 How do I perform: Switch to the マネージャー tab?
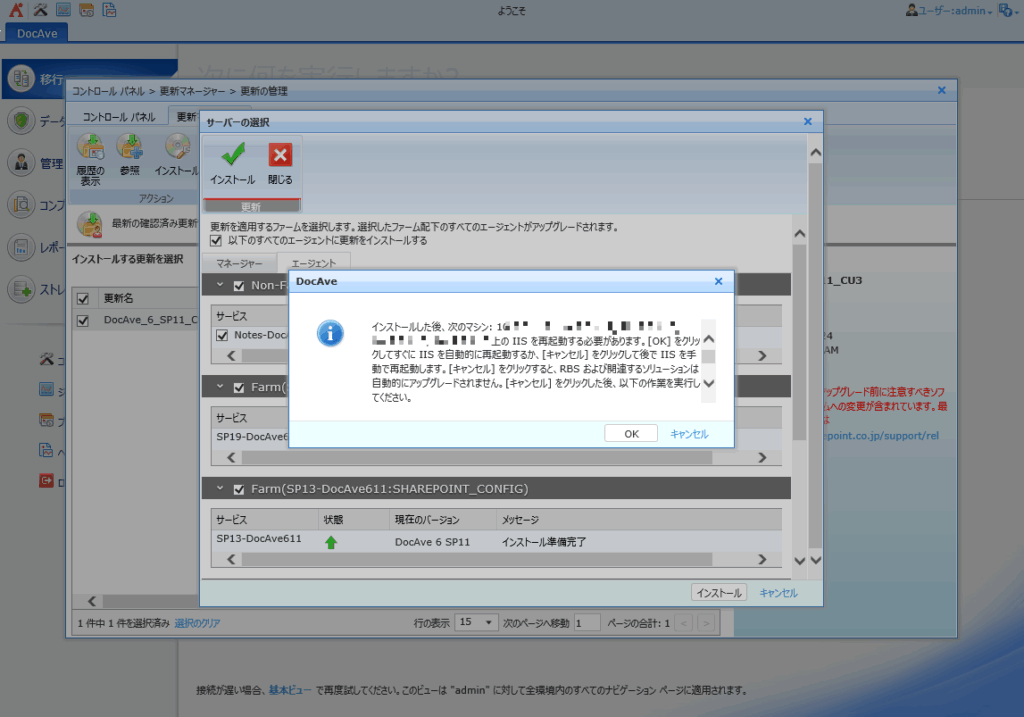pos(239,263)
